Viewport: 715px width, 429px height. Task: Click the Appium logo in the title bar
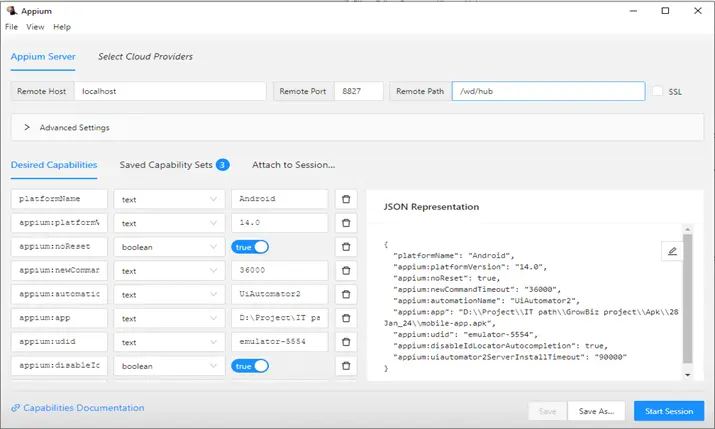(x=11, y=10)
